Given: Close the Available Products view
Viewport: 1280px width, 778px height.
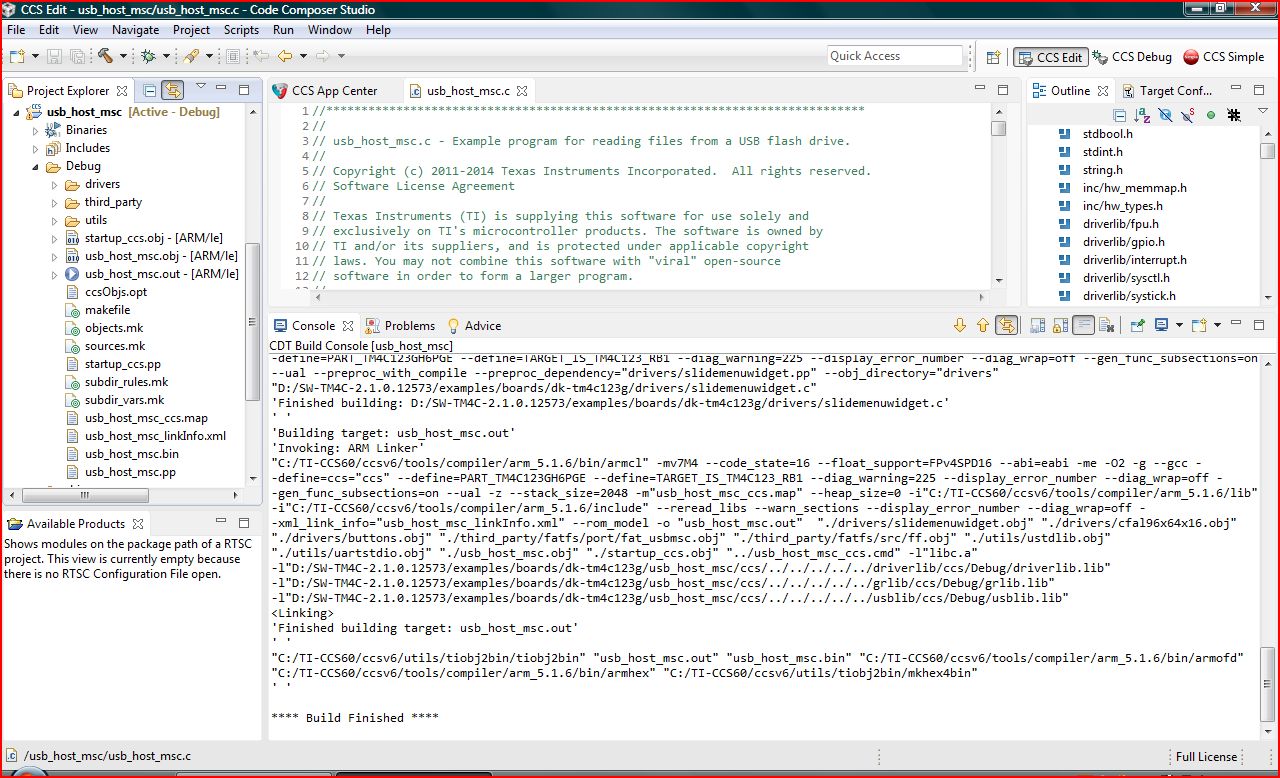Looking at the screenshot, I should [x=139, y=523].
